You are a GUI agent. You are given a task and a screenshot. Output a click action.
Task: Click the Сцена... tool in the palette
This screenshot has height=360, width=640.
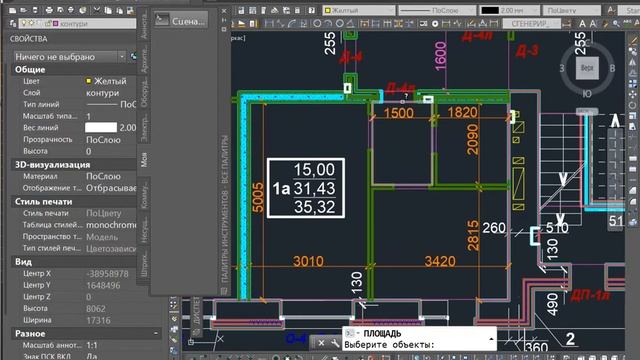[x=181, y=20]
